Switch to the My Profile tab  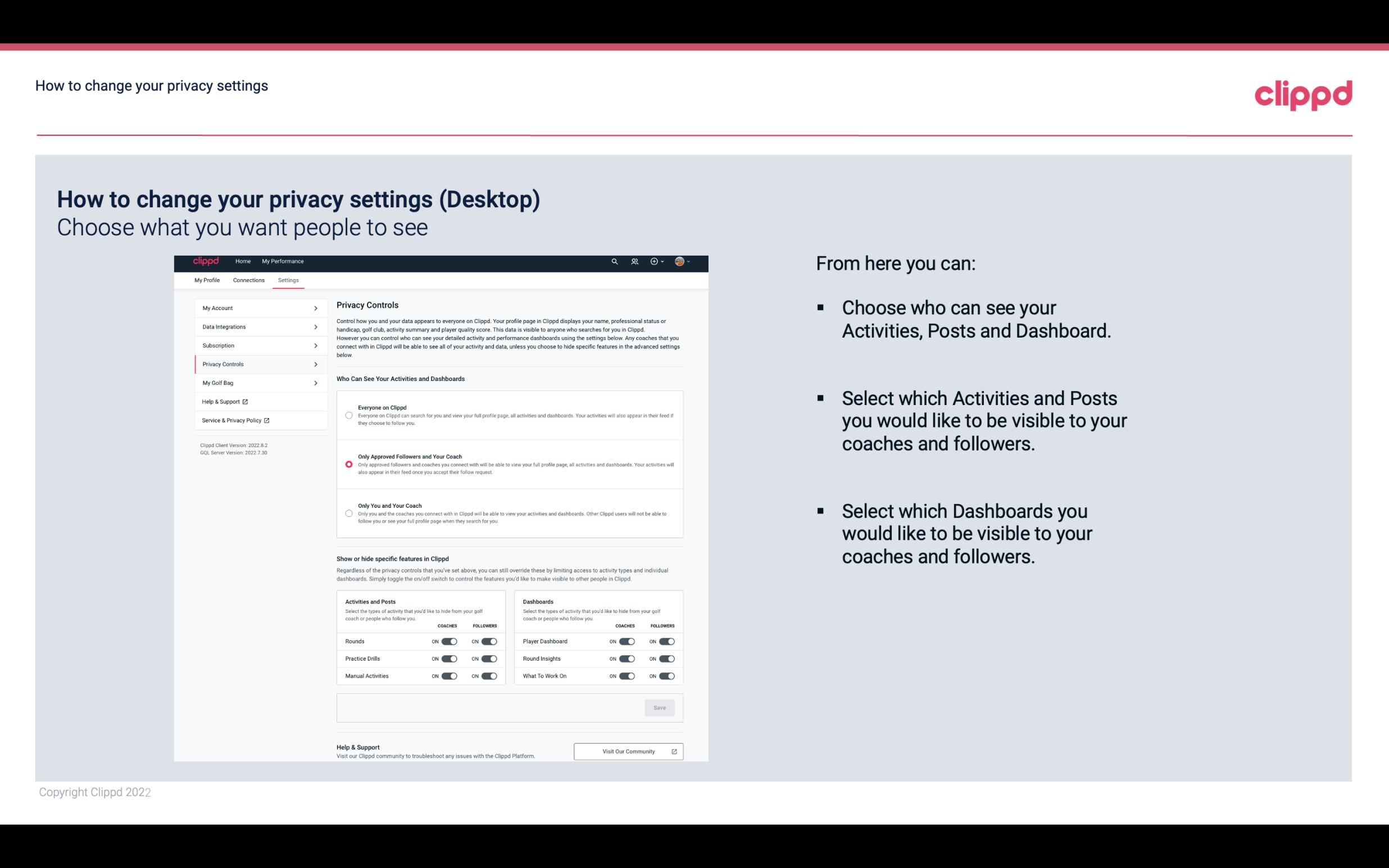pyautogui.click(x=207, y=279)
